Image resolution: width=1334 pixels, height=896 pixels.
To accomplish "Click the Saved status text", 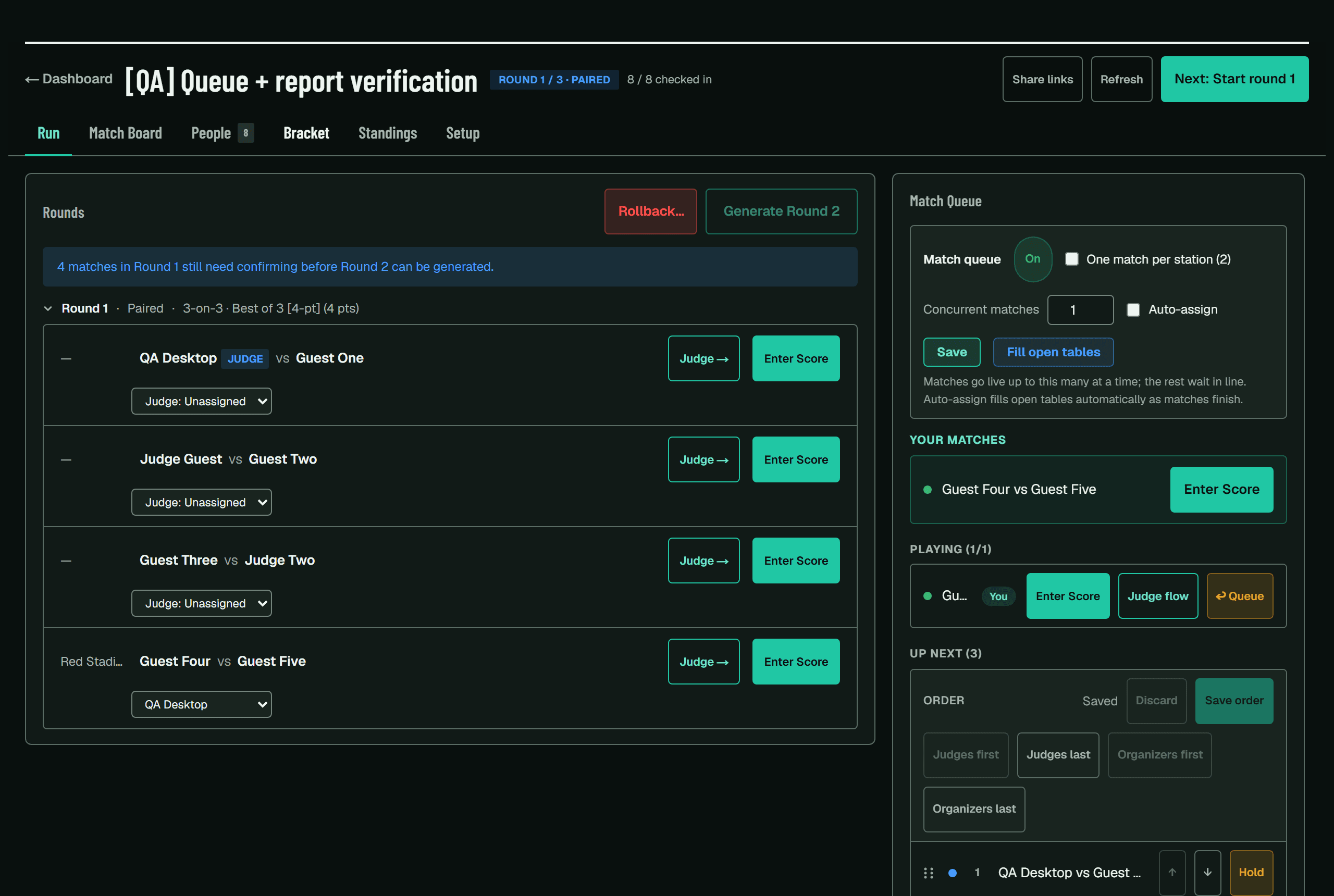I will point(1100,702).
